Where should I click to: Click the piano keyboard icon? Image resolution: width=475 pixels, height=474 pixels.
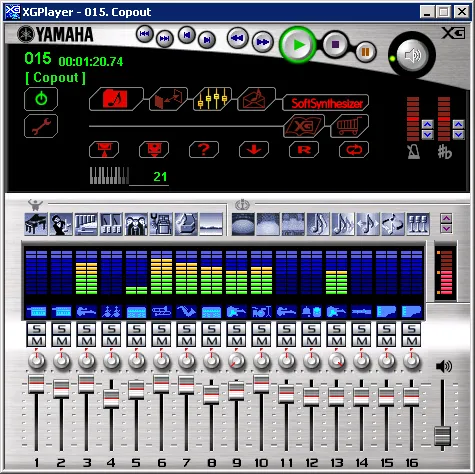point(109,175)
